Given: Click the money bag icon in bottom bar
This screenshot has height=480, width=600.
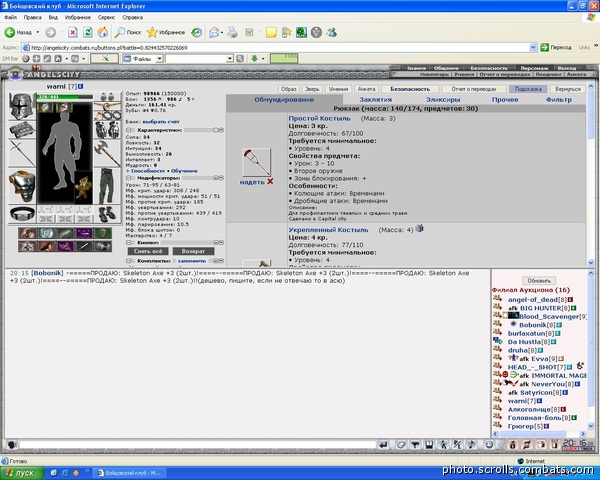Looking at the screenshot, I should click(513, 444).
